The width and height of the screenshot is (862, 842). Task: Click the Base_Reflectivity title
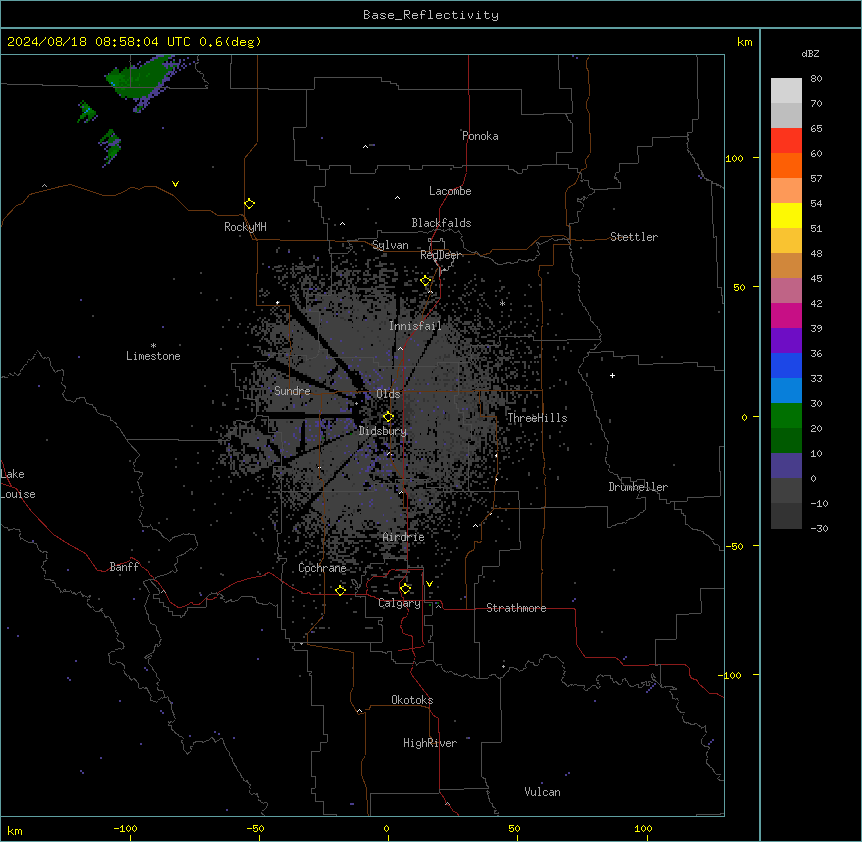[431, 15]
